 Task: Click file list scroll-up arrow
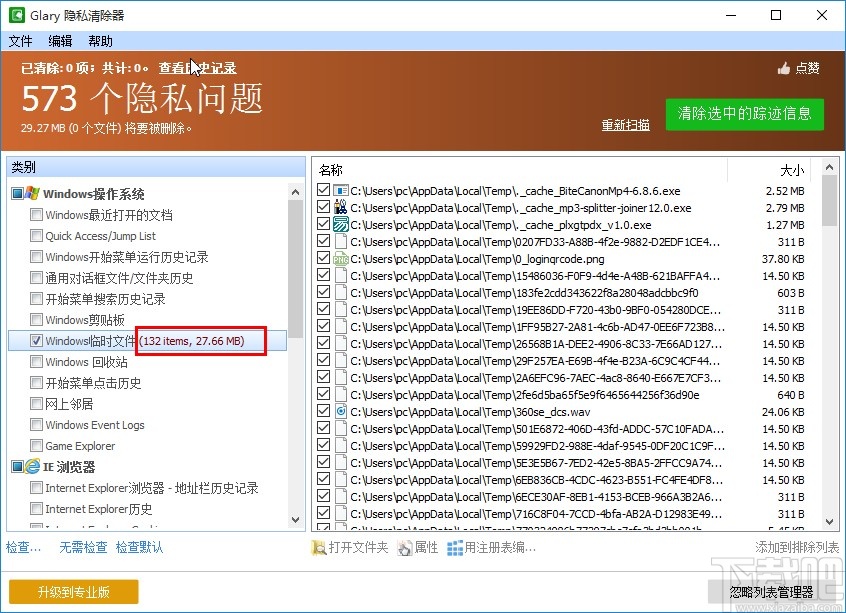point(829,168)
